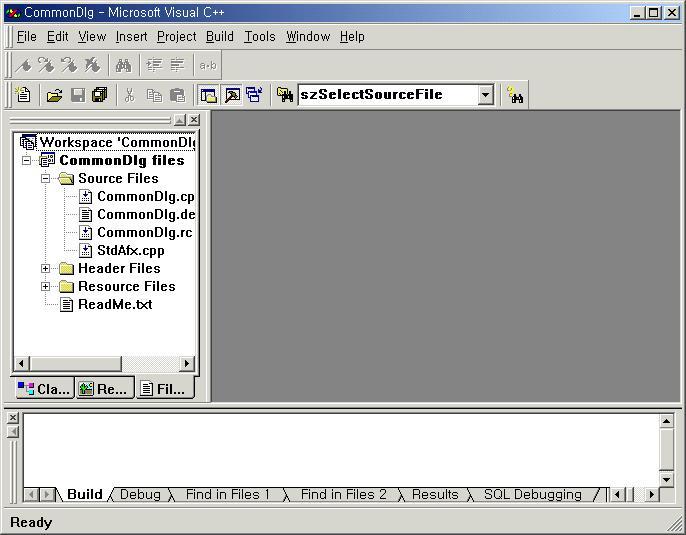Expand the Header Files folder
The image size is (686, 535).
(x=45, y=269)
